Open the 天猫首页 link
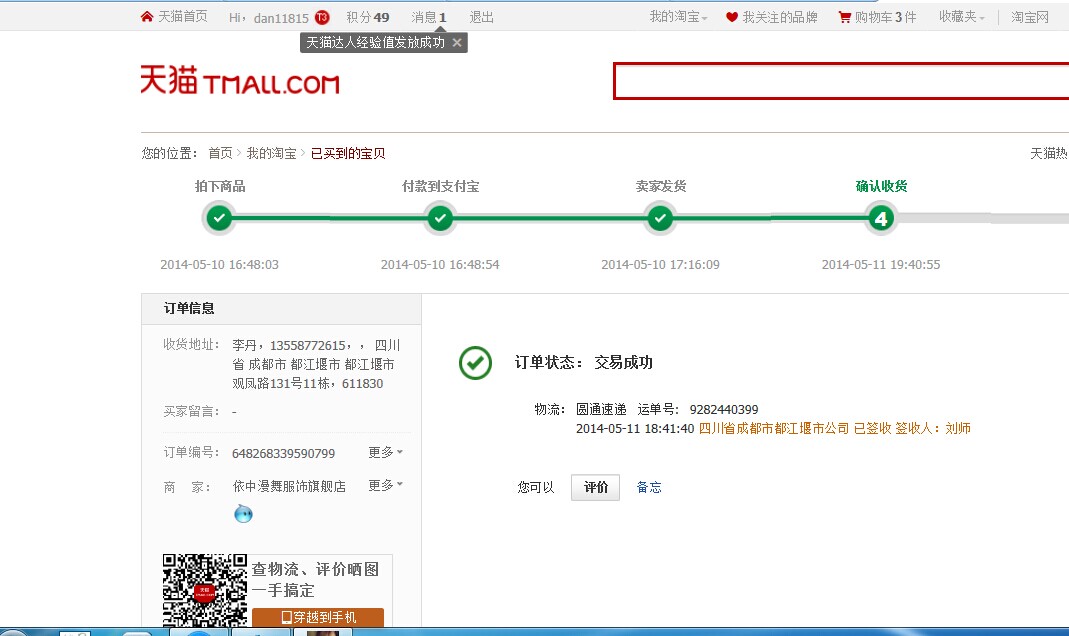The height and width of the screenshot is (636, 1069). [182, 16]
